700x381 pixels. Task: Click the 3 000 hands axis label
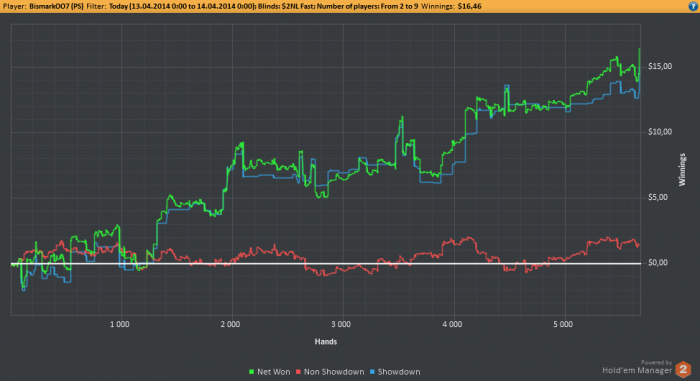click(x=341, y=324)
